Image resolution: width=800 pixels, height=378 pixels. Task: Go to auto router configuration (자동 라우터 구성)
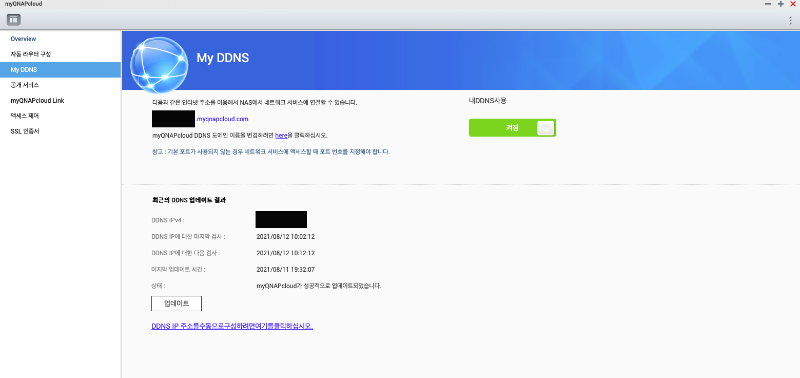pyautogui.click(x=31, y=54)
